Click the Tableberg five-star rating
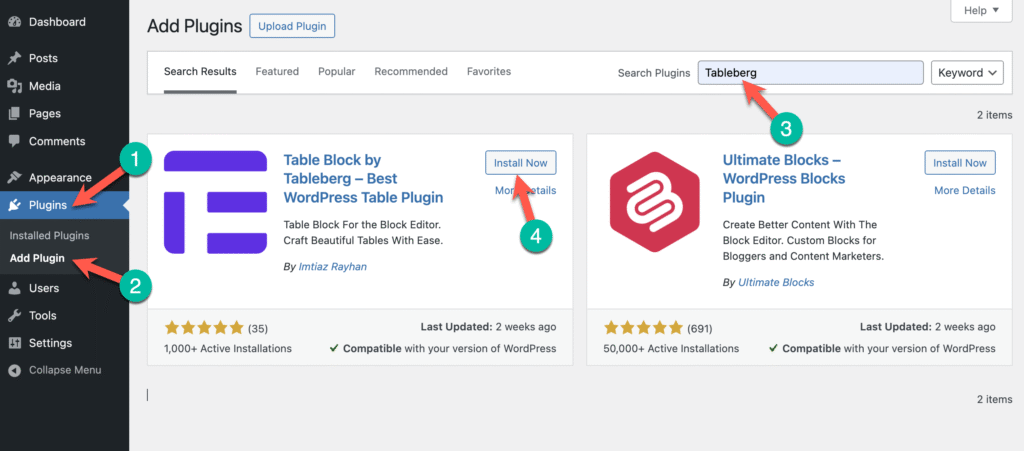Screen dimensions: 1024x451 (204, 328)
